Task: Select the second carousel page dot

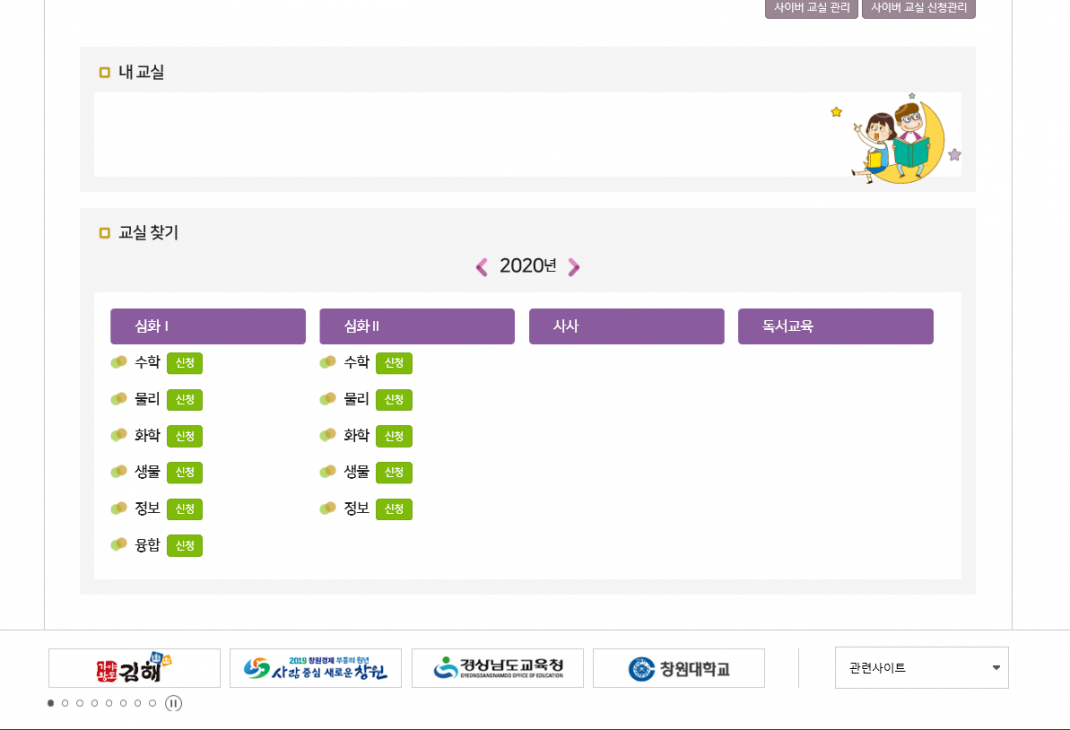Action: pyautogui.click(x=65, y=703)
